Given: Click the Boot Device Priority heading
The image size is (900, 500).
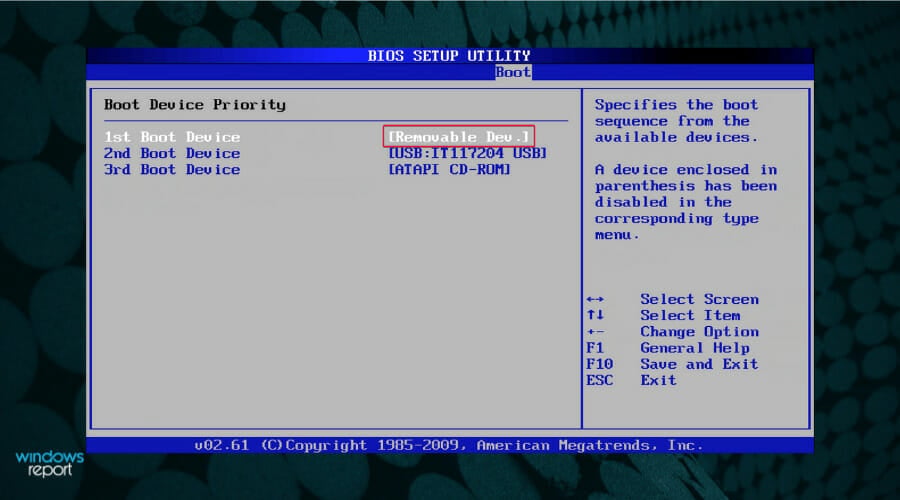Looking at the screenshot, I should pyautogui.click(x=195, y=104).
